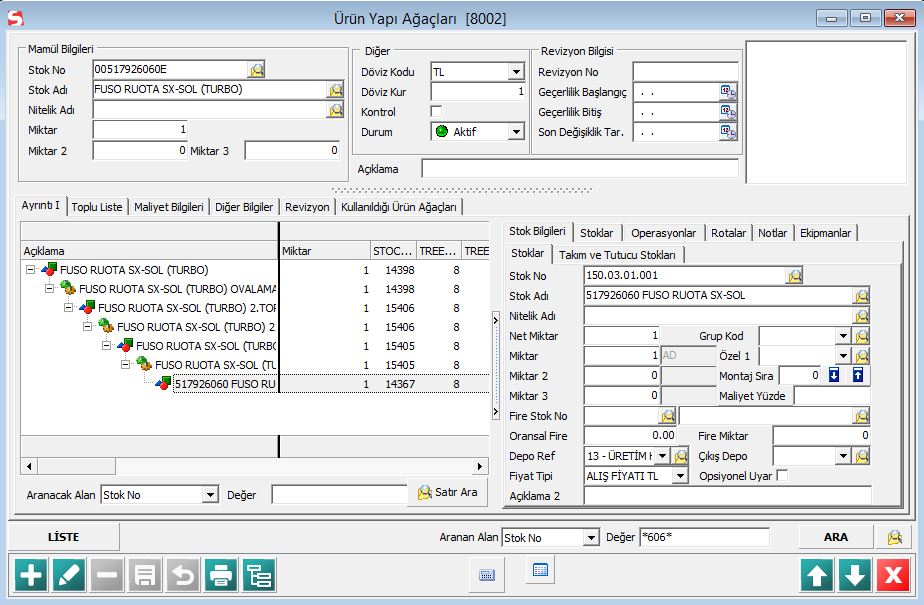Open calendar picker for Geçerlilik Başlangıç
The image size is (924, 605).
click(x=728, y=92)
